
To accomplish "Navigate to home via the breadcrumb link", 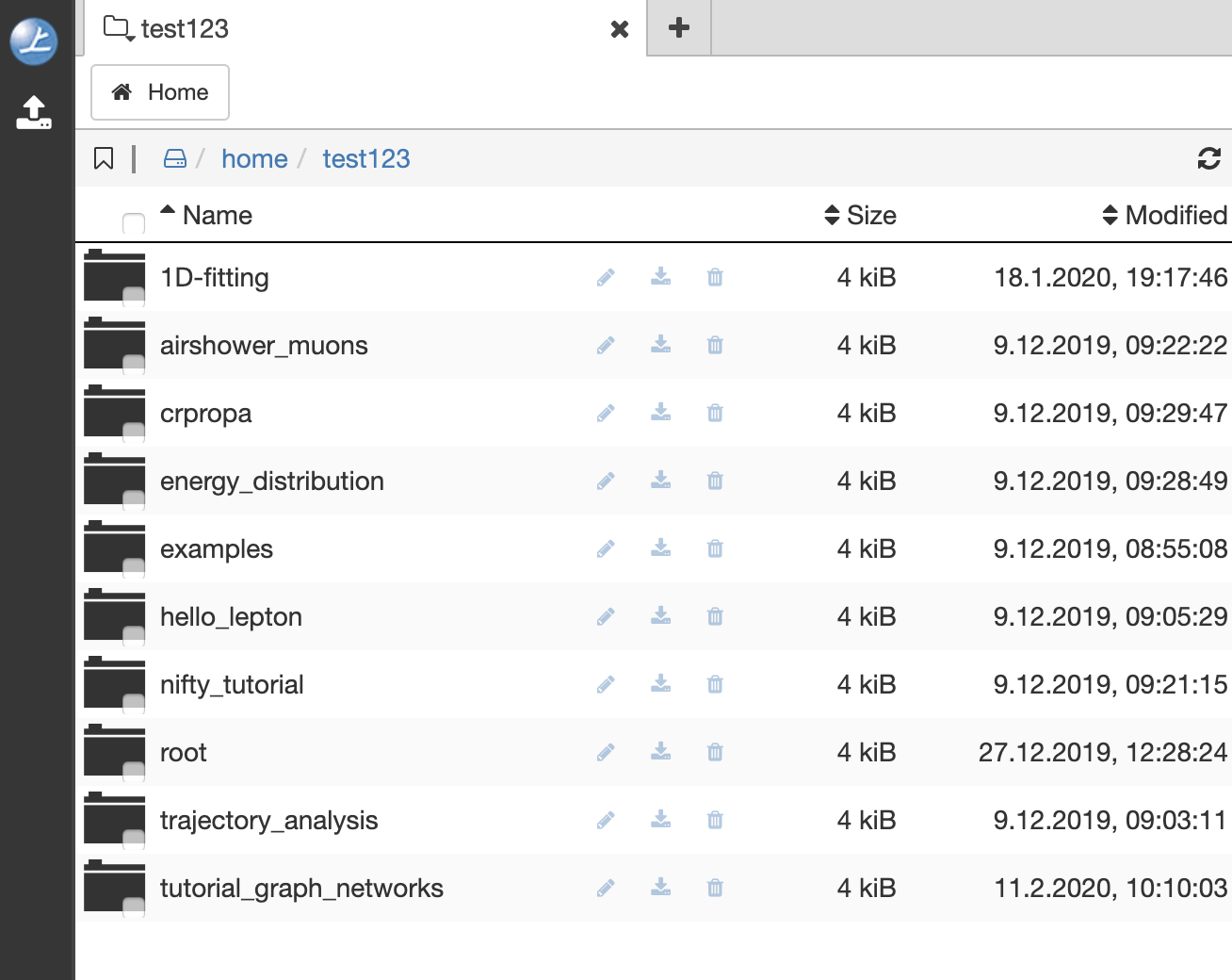I will coord(254,158).
